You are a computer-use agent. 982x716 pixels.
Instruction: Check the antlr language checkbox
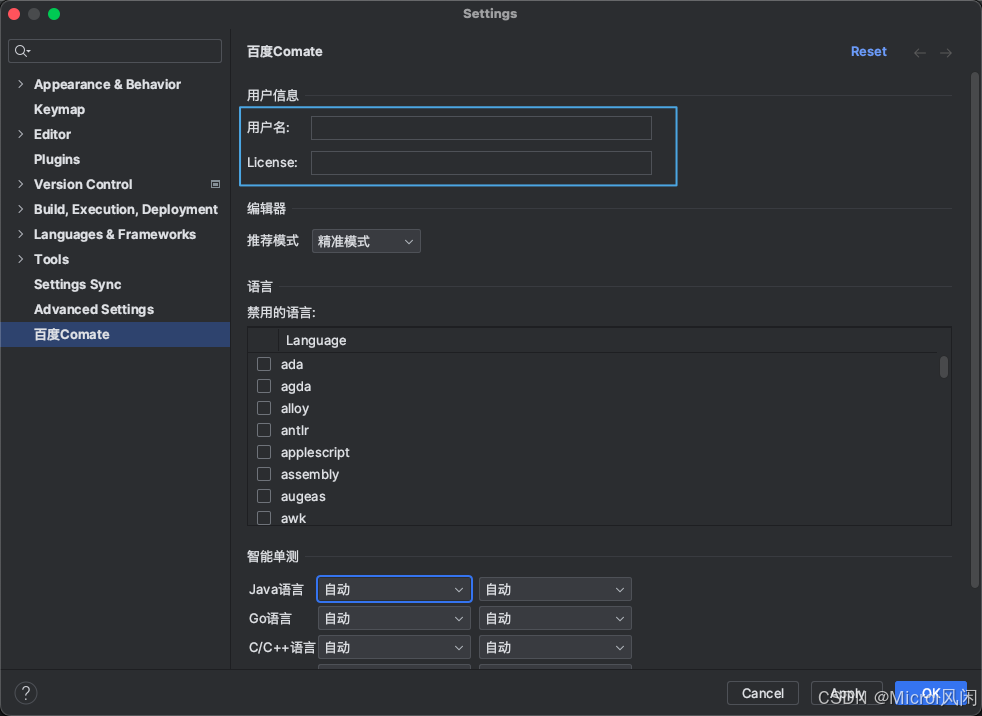tap(264, 430)
